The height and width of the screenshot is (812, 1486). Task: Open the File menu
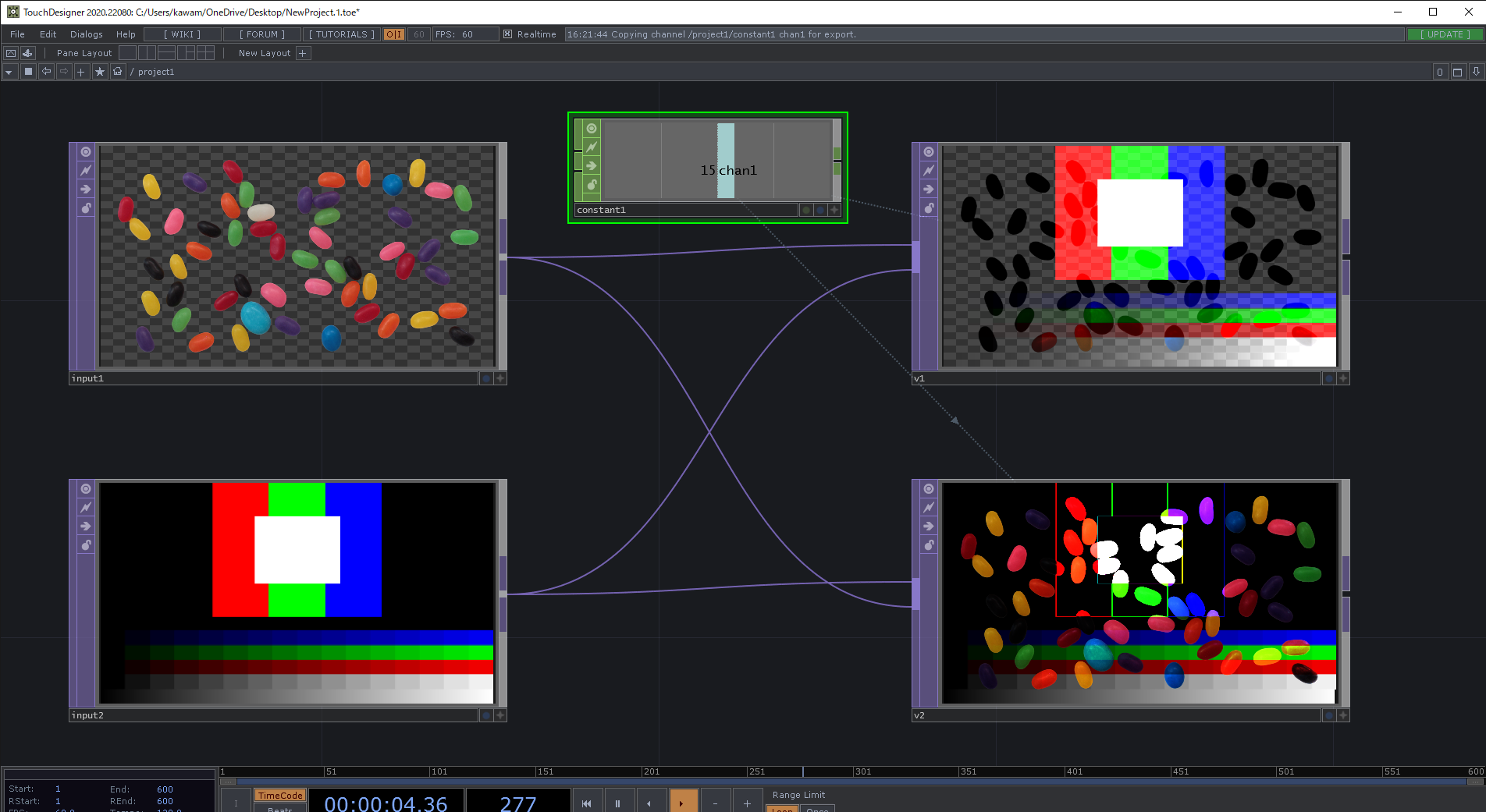point(17,34)
